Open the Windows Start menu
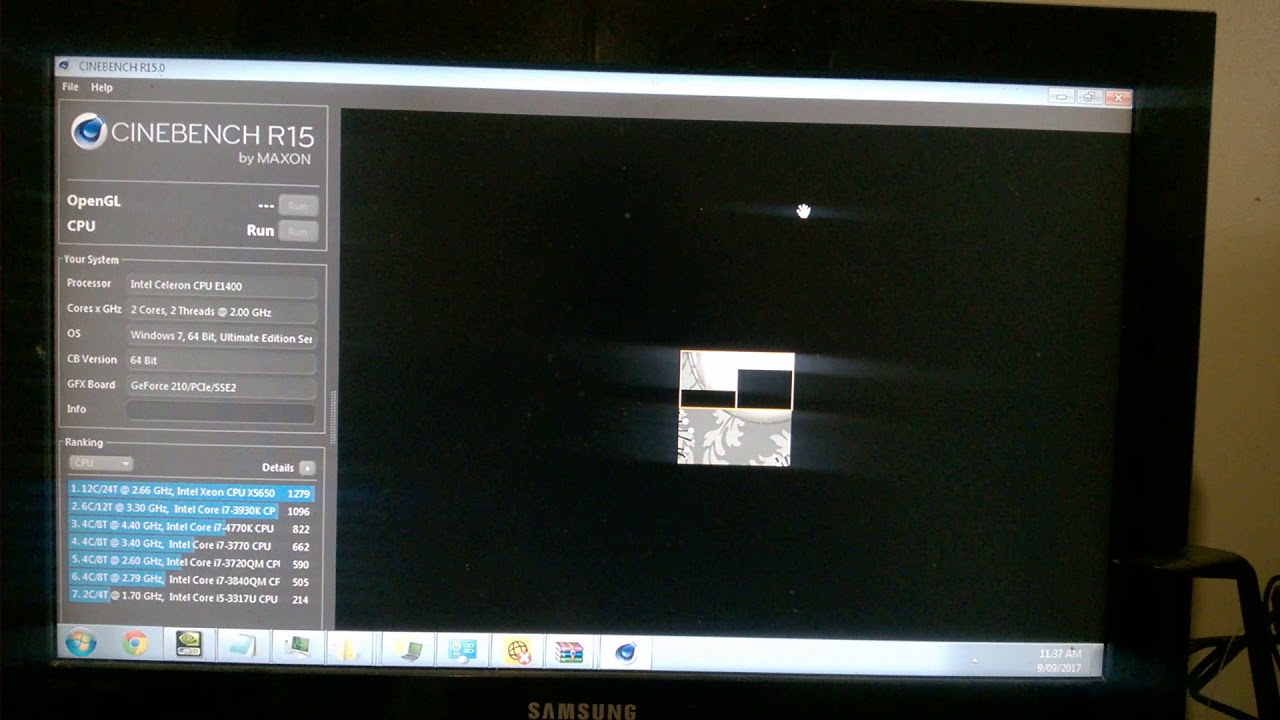This screenshot has width=1280, height=720. [x=80, y=644]
